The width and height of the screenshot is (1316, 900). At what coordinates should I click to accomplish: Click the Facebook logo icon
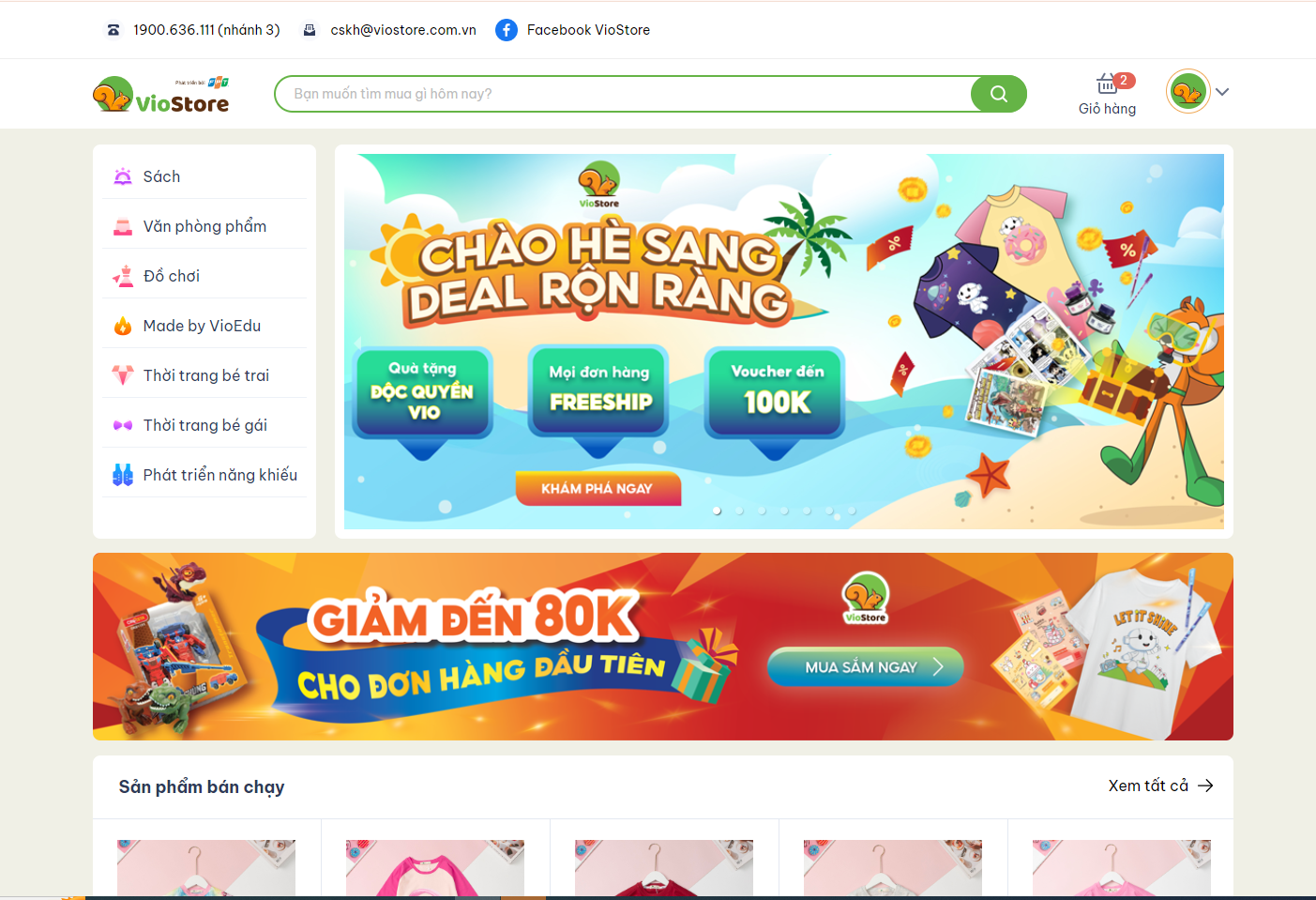tap(507, 30)
